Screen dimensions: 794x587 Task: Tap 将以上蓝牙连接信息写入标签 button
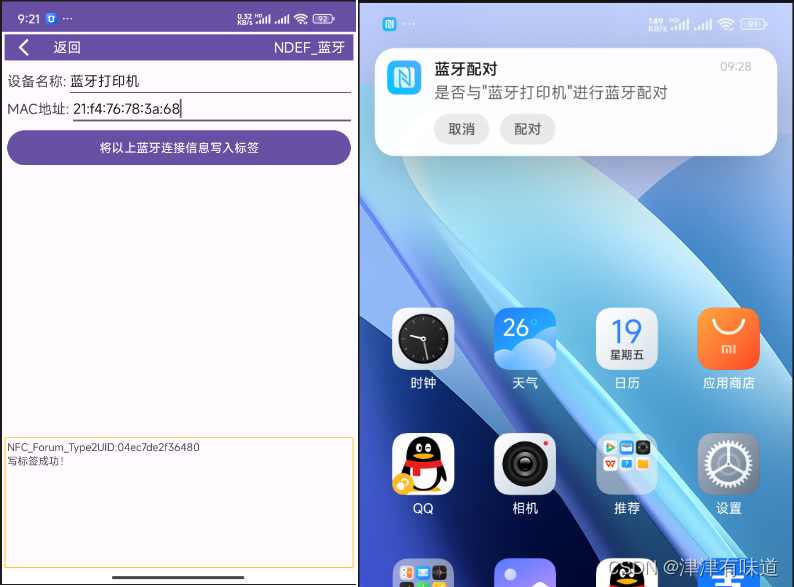pyautogui.click(x=179, y=147)
